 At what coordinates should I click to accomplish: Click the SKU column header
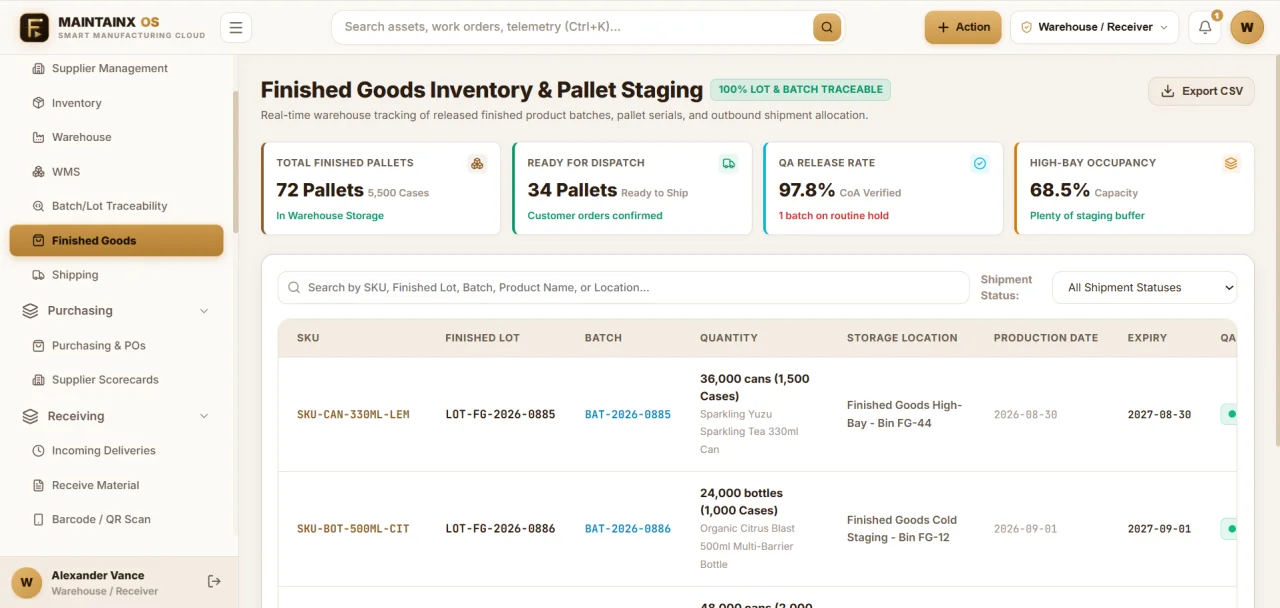tap(308, 338)
